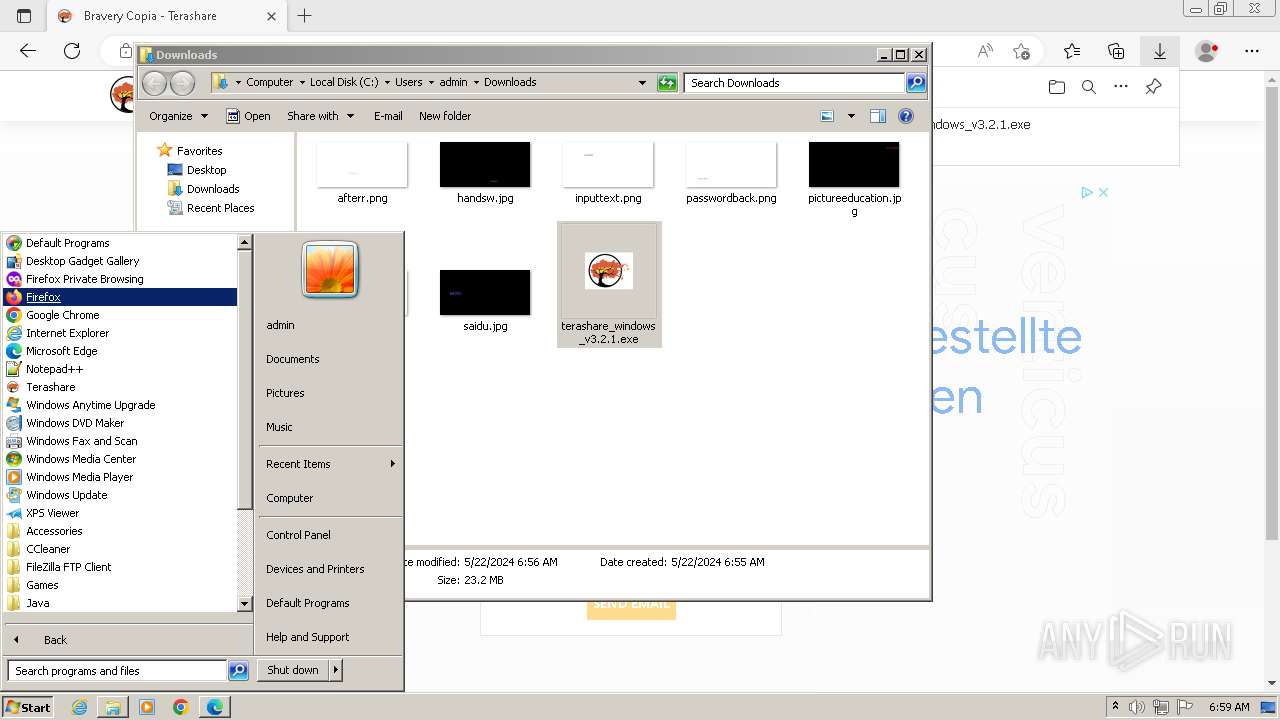Image resolution: width=1280 pixels, height=720 pixels.
Task: Select the passwordback.png file
Action: 731,173
